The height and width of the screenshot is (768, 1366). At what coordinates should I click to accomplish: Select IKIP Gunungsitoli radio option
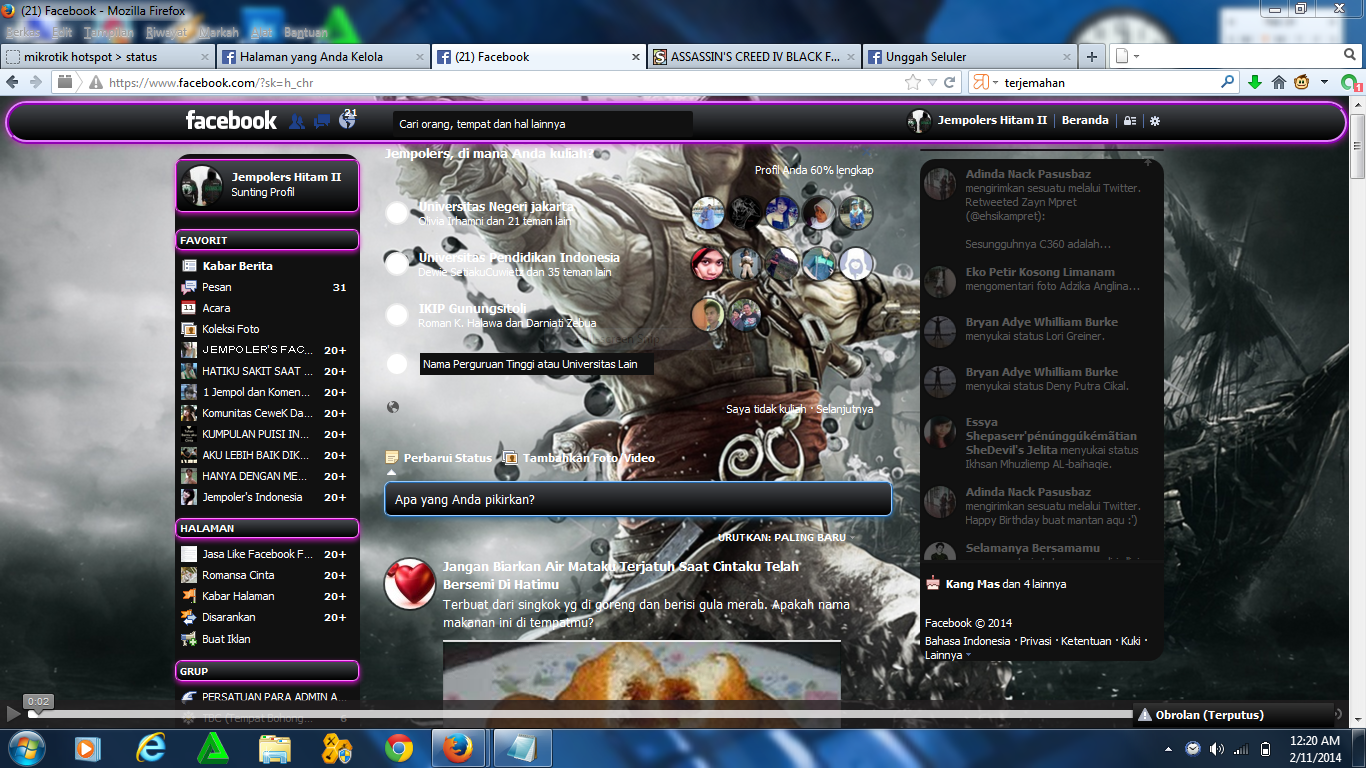[397, 314]
